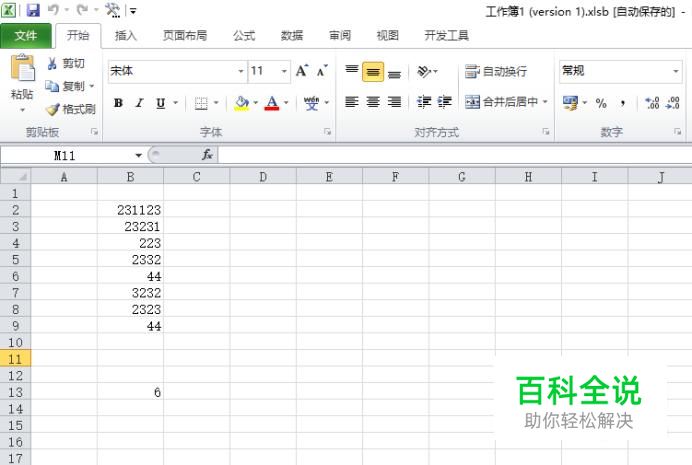Select cell containing 23231

(x=130, y=226)
